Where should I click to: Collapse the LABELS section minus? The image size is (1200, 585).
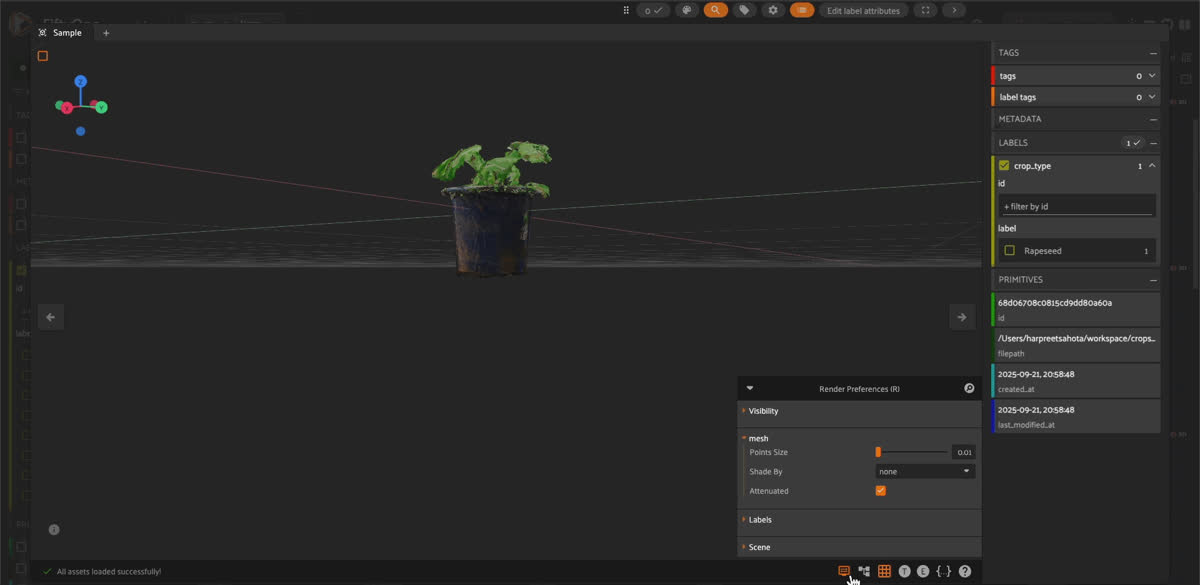point(1153,143)
